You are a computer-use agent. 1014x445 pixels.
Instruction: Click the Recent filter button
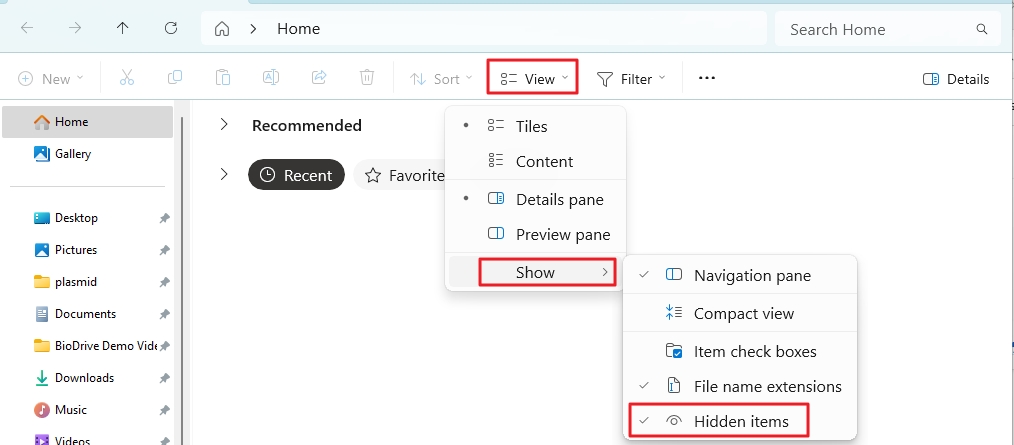pyautogui.click(x=296, y=175)
